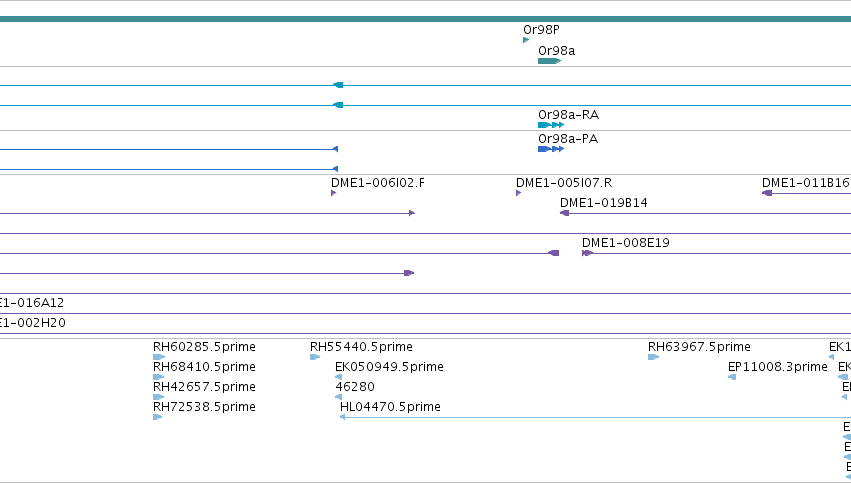
Task: Select the DME1-008E19 feature arrowhead
Action: tap(587, 253)
